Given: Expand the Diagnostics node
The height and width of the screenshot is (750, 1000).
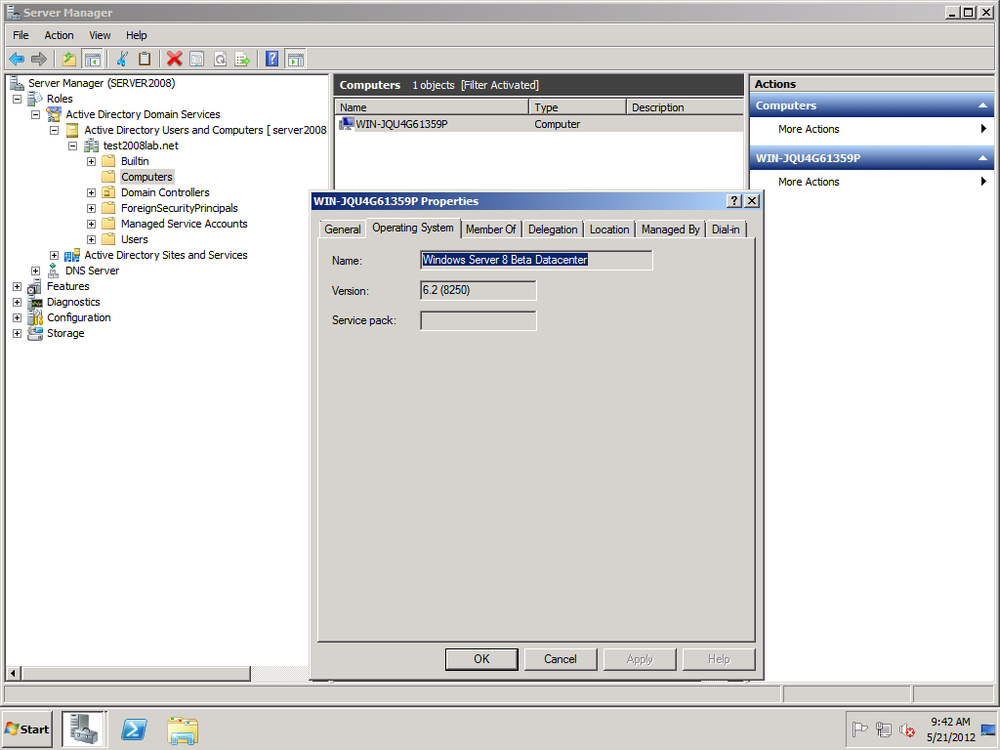Looking at the screenshot, I should click(x=17, y=302).
